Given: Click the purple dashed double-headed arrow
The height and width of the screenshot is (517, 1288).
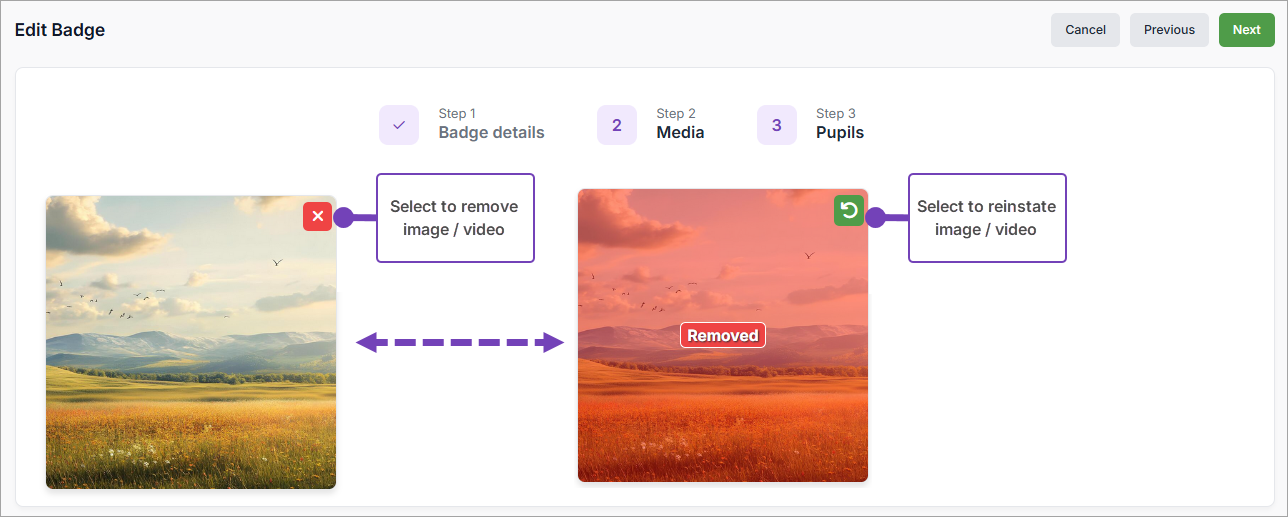Looking at the screenshot, I should pyautogui.click(x=460, y=343).
